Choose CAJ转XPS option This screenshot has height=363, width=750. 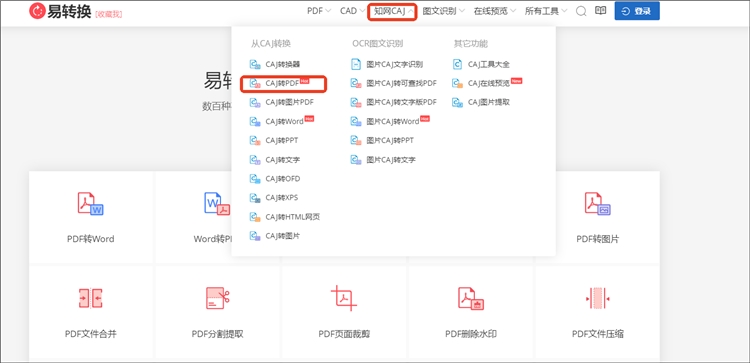[x=274, y=198]
